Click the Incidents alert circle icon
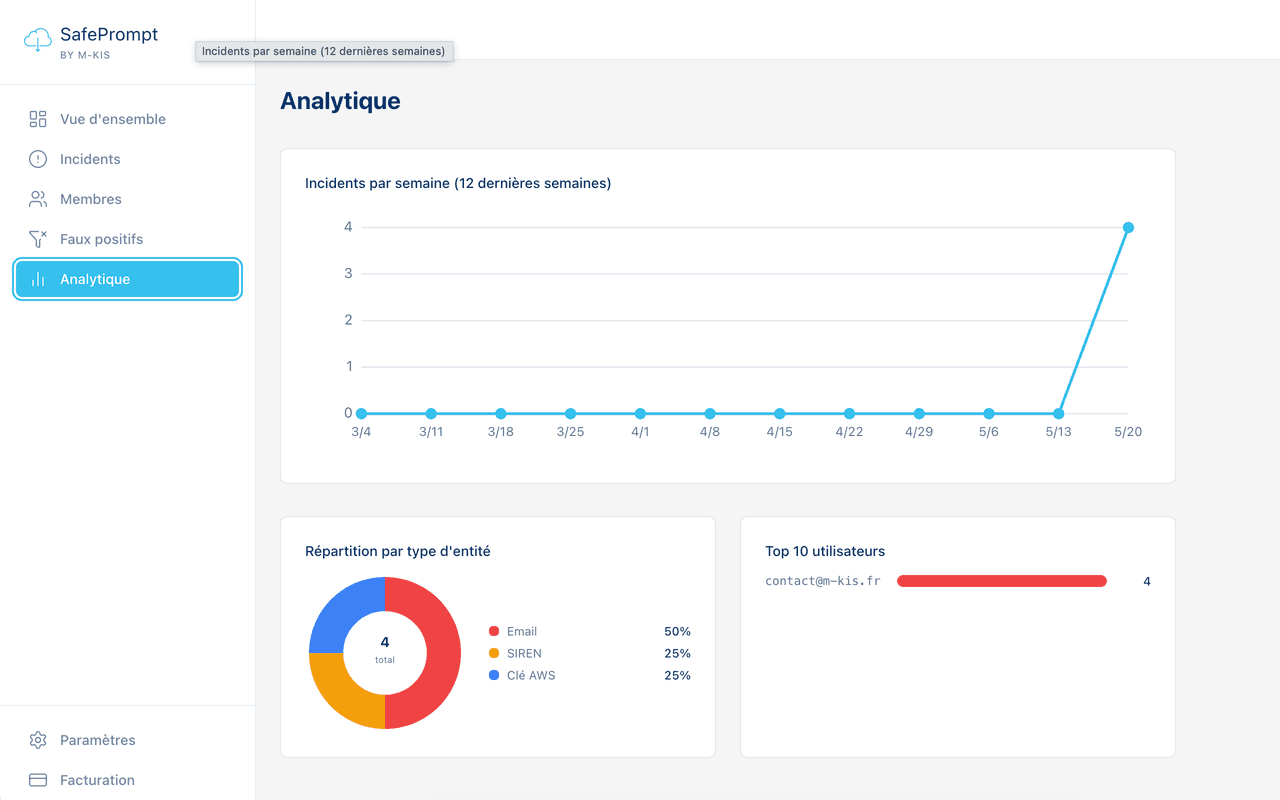This screenshot has height=800, width=1280. tap(38, 159)
